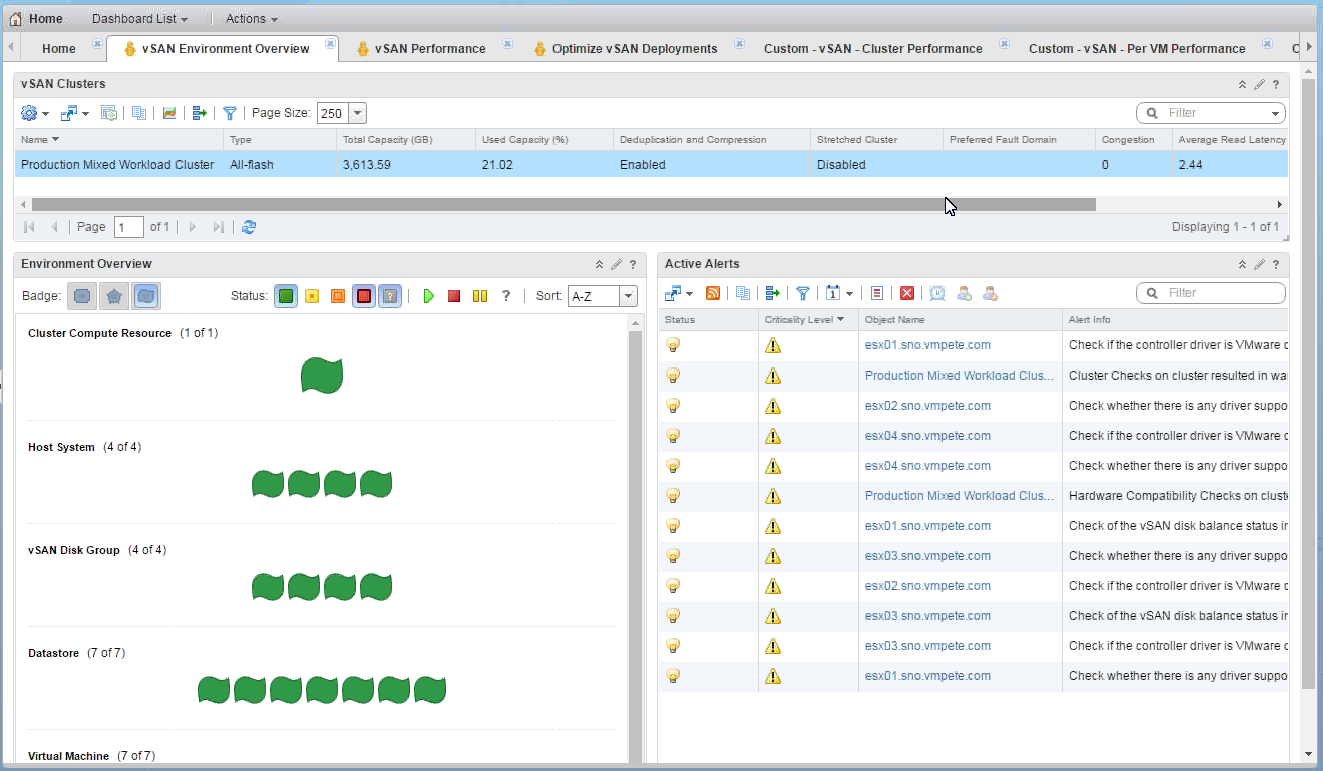Expand the vSAN Clusters Filter dropdown arrow
The width and height of the screenshot is (1323, 771).
[x=1275, y=113]
